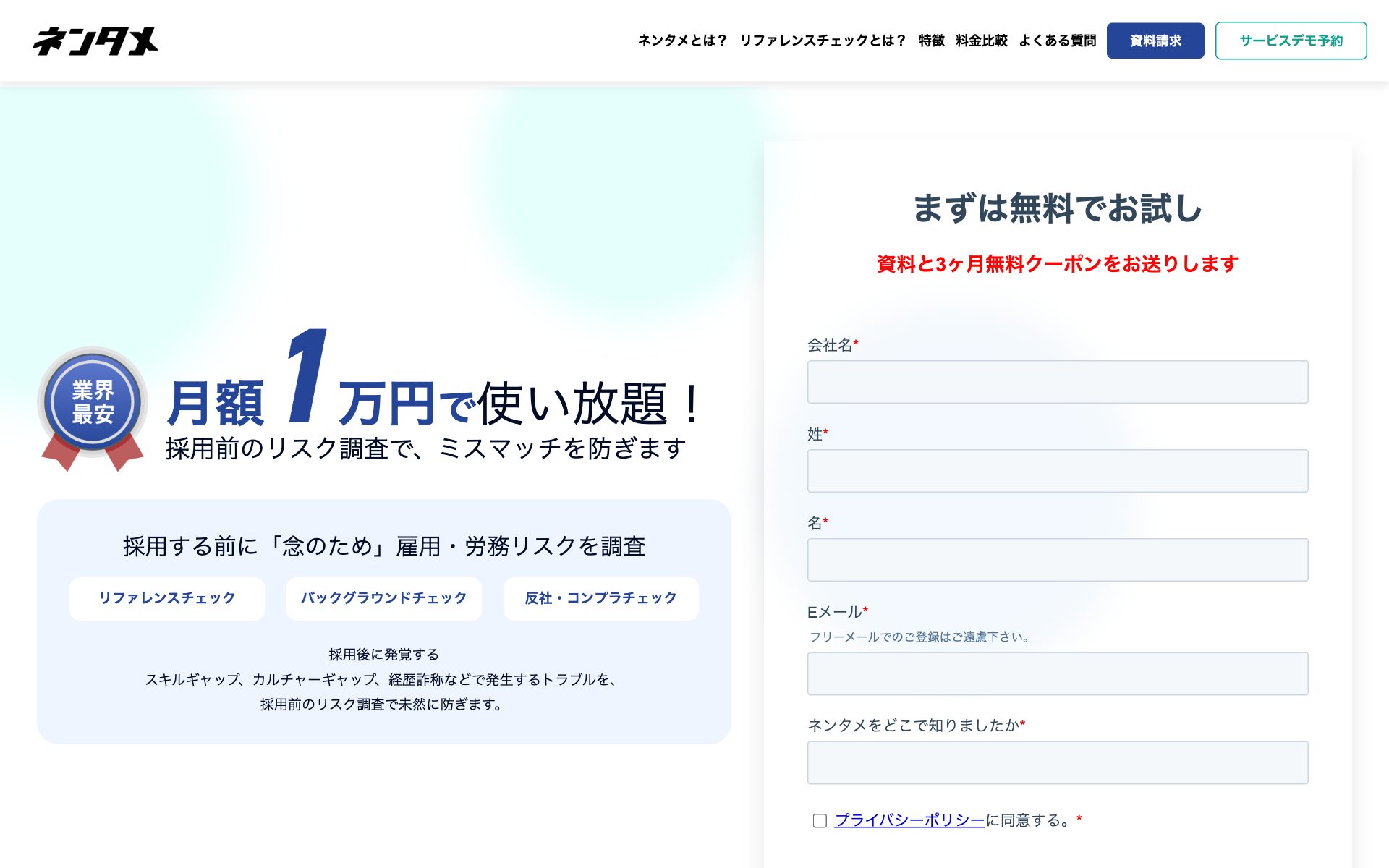The image size is (1389, 868).
Task: Select the リファレンスチェック pill
Action: [x=167, y=598]
